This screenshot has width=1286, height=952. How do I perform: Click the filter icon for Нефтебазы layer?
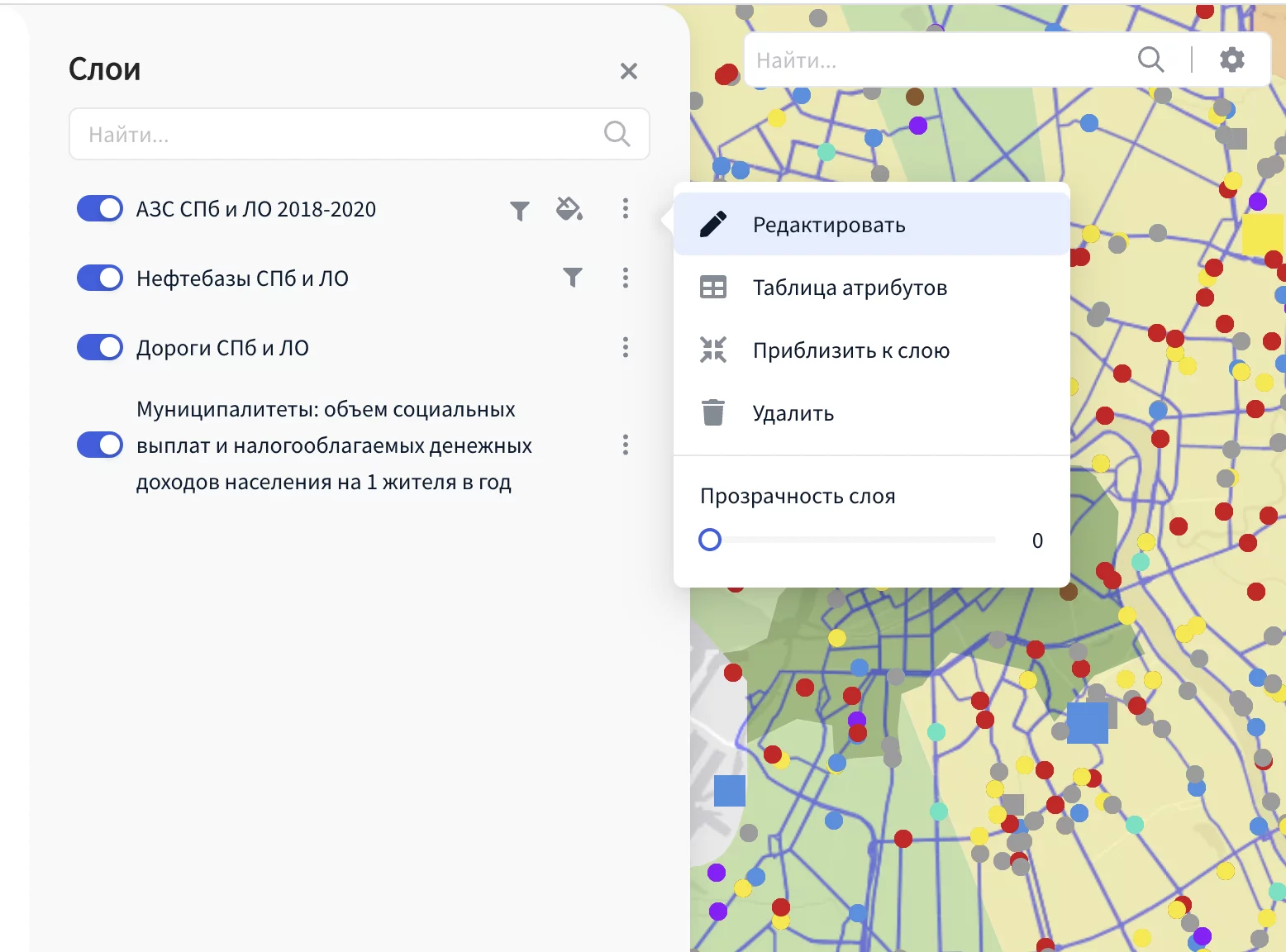572,277
